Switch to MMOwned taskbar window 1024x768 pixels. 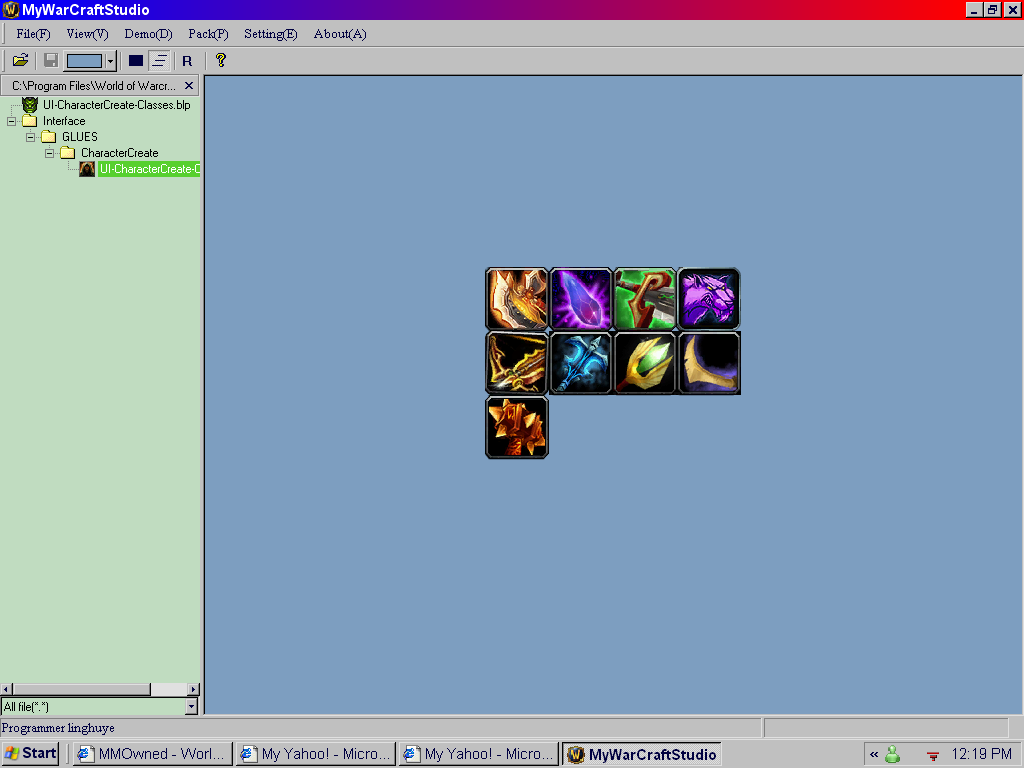click(x=152, y=754)
